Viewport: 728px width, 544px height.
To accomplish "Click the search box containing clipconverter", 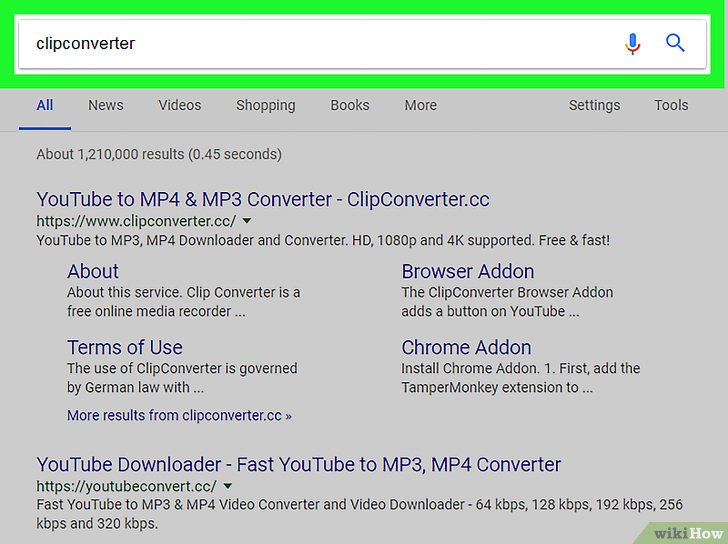I will (300, 44).
